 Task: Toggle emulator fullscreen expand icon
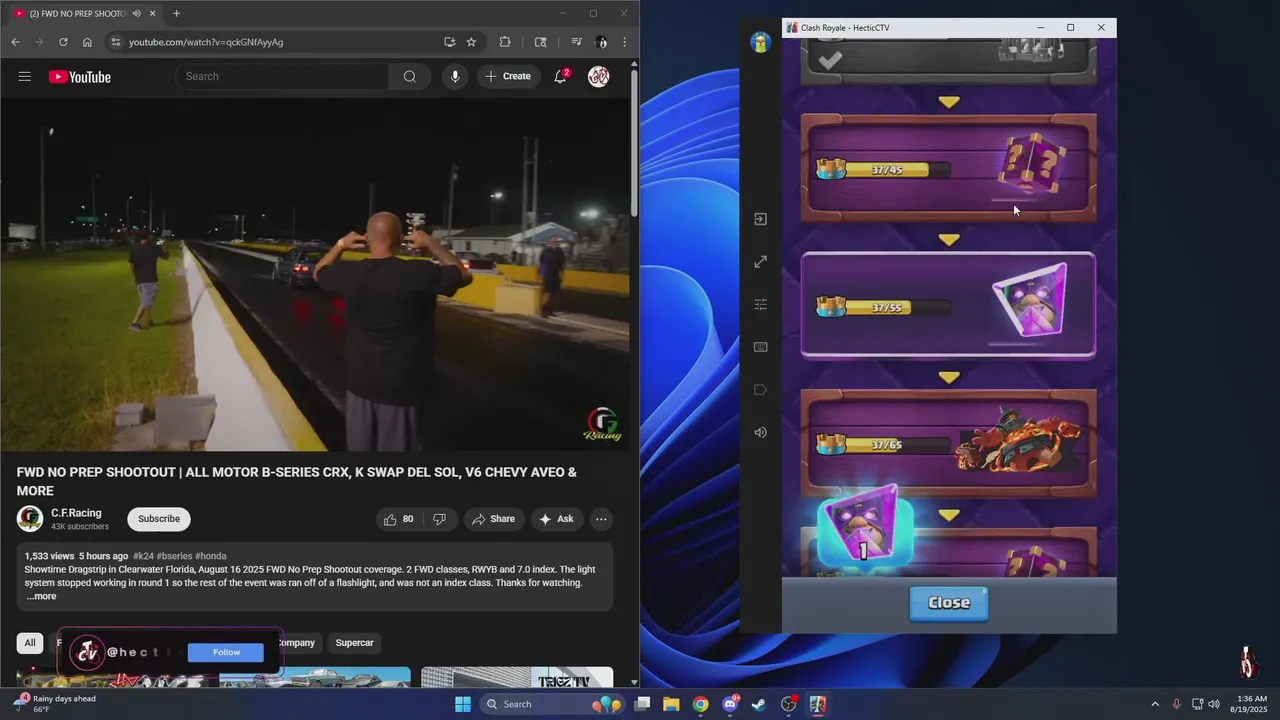click(x=760, y=262)
